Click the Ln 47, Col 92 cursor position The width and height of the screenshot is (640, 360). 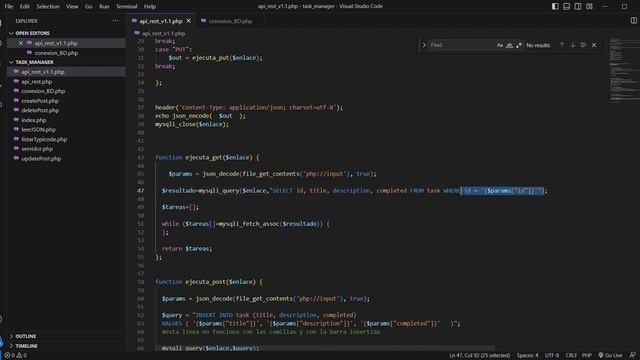479,356
